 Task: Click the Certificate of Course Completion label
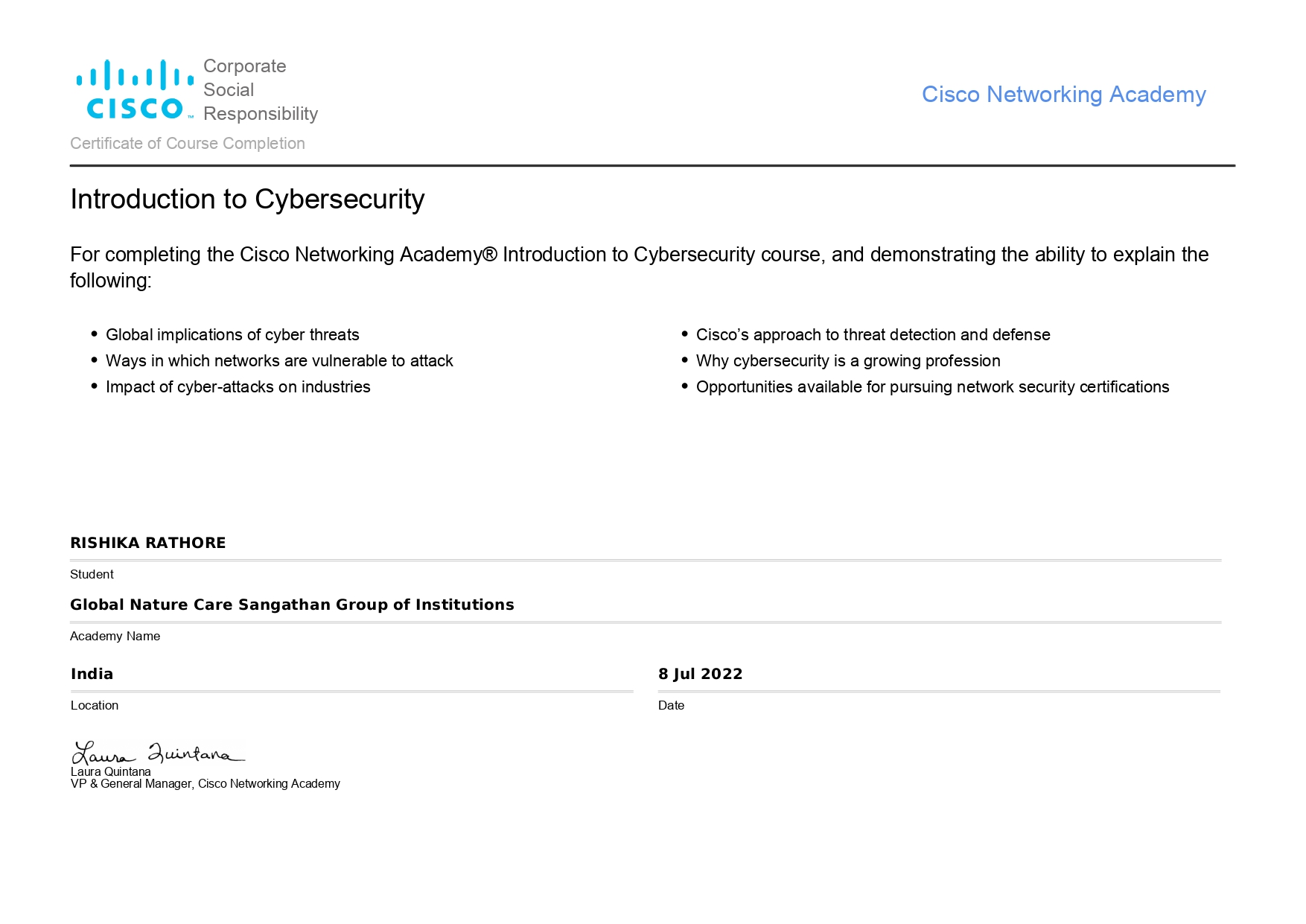188,144
